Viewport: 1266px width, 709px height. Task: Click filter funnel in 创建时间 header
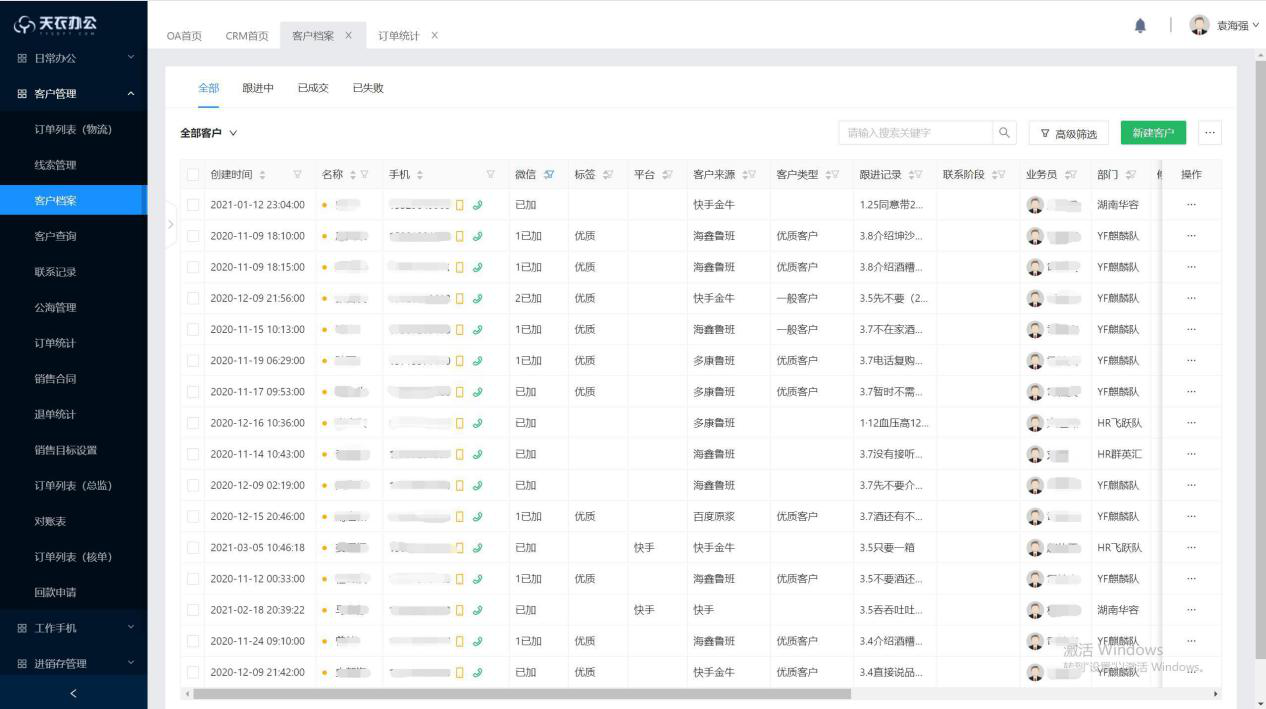[x=297, y=175]
